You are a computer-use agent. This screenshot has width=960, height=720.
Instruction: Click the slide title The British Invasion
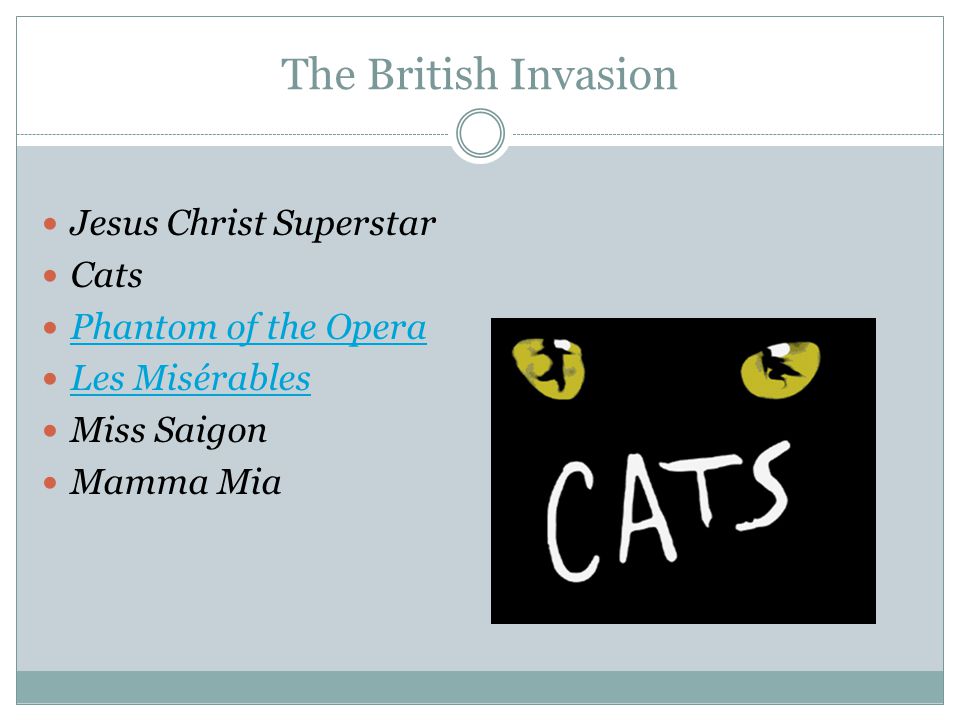click(479, 74)
